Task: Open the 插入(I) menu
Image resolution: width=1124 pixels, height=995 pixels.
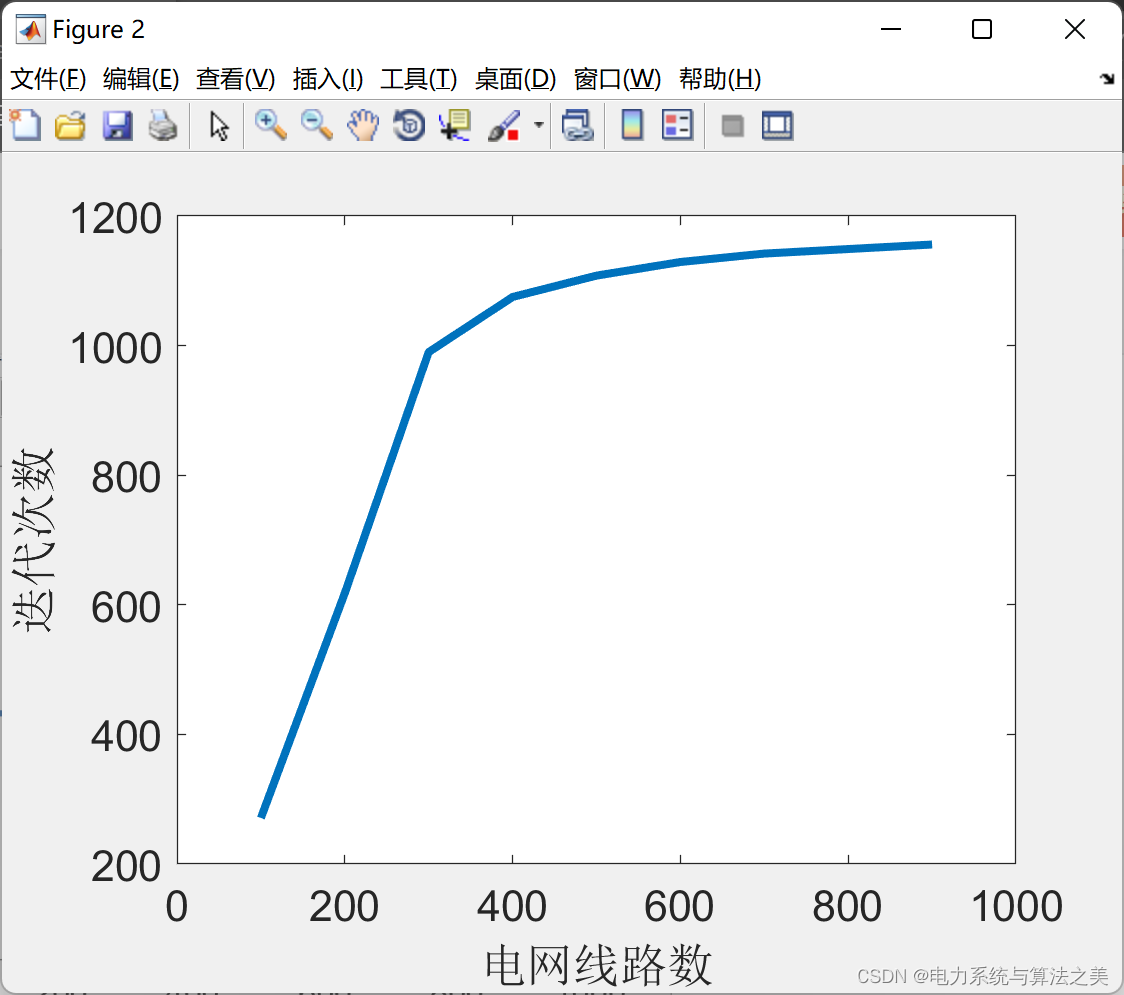Action: tap(328, 79)
